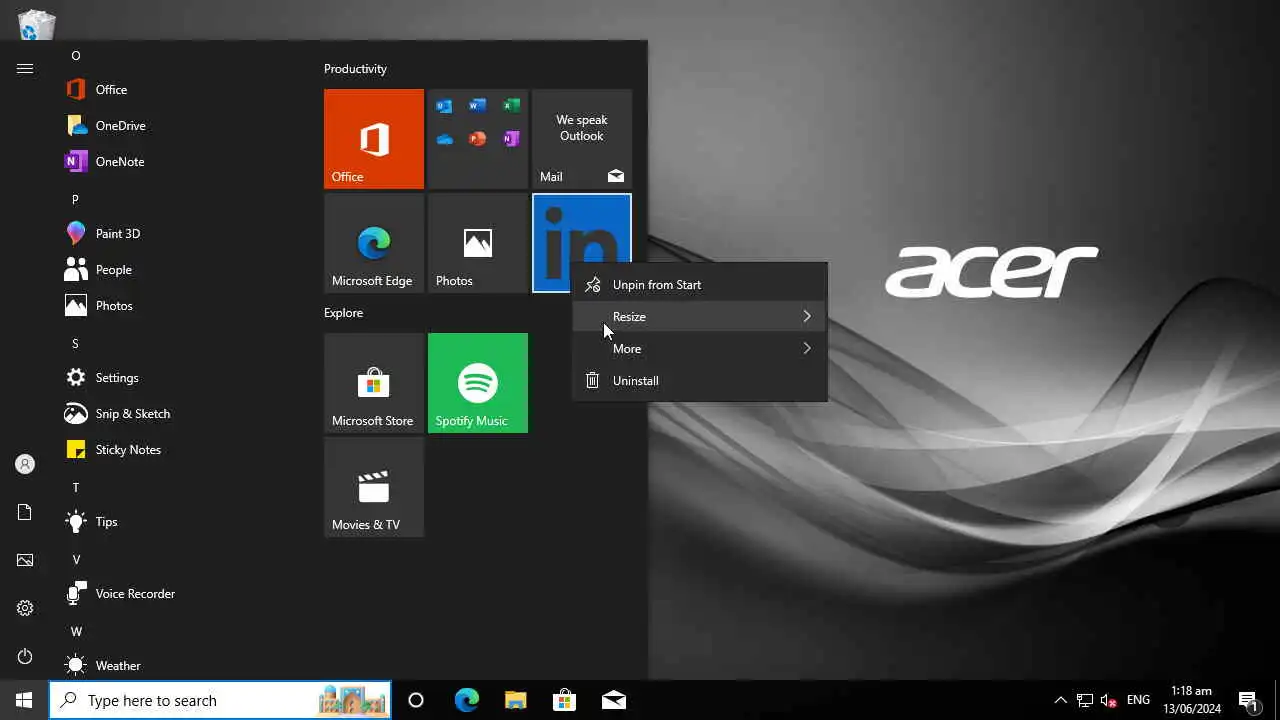Image resolution: width=1280 pixels, height=720 pixels.
Task: Choose Uninstall from the context menu
Action: pyautogui.click(x=700, y=381)
